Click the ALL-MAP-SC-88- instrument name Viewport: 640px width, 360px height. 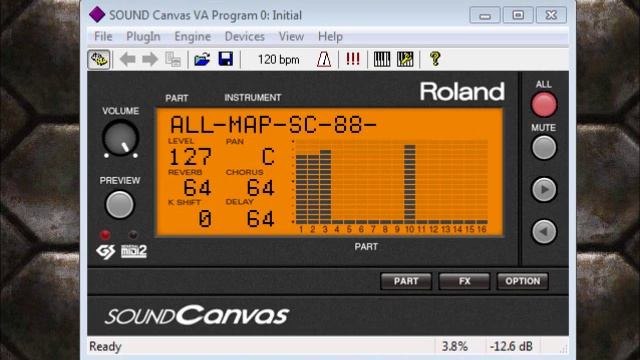(x=273, y=125)
